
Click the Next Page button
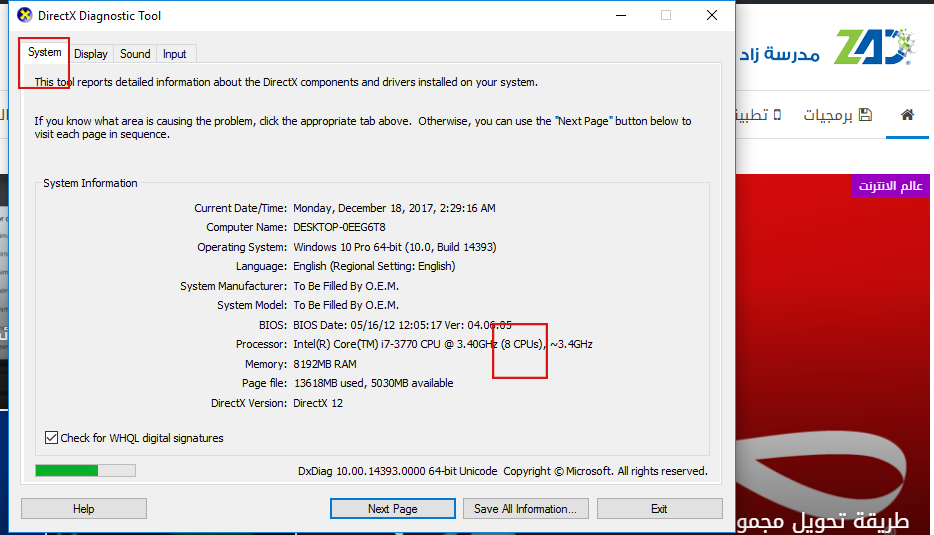coord(393,509)
